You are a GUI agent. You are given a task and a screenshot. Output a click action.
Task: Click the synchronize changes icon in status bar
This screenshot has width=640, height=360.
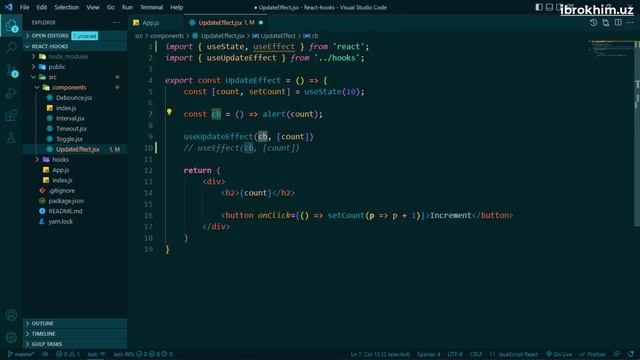[45, 354]
